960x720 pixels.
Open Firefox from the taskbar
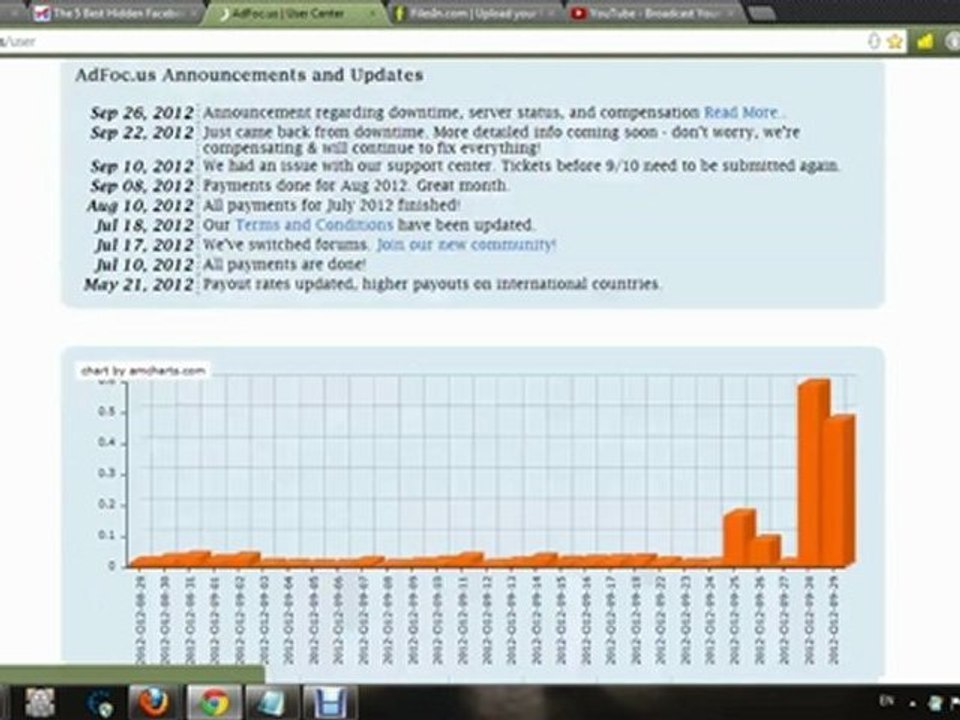click(153, 702)
